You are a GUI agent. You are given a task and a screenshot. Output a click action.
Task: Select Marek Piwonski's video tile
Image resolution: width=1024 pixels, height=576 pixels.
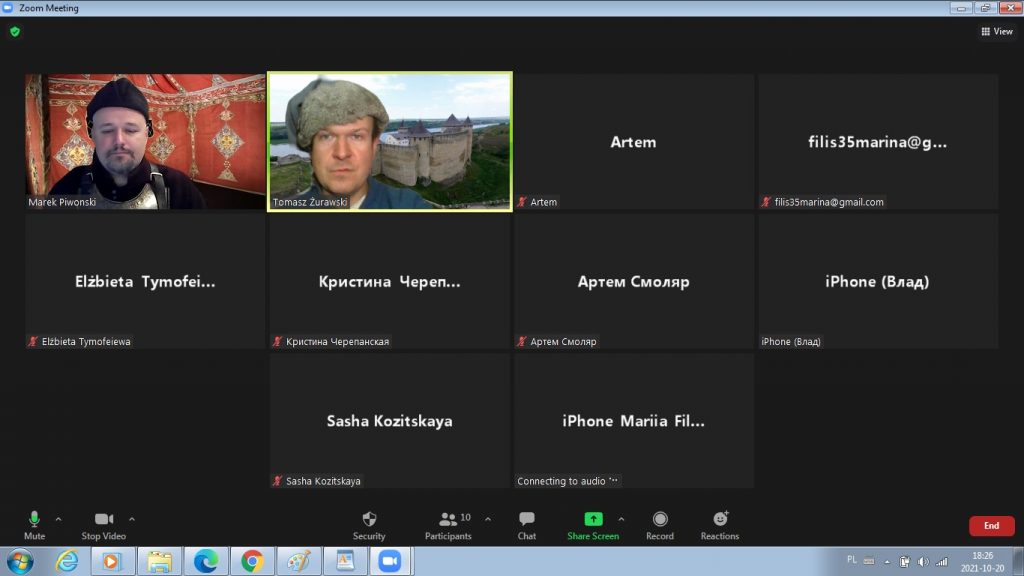click(145, 140)
